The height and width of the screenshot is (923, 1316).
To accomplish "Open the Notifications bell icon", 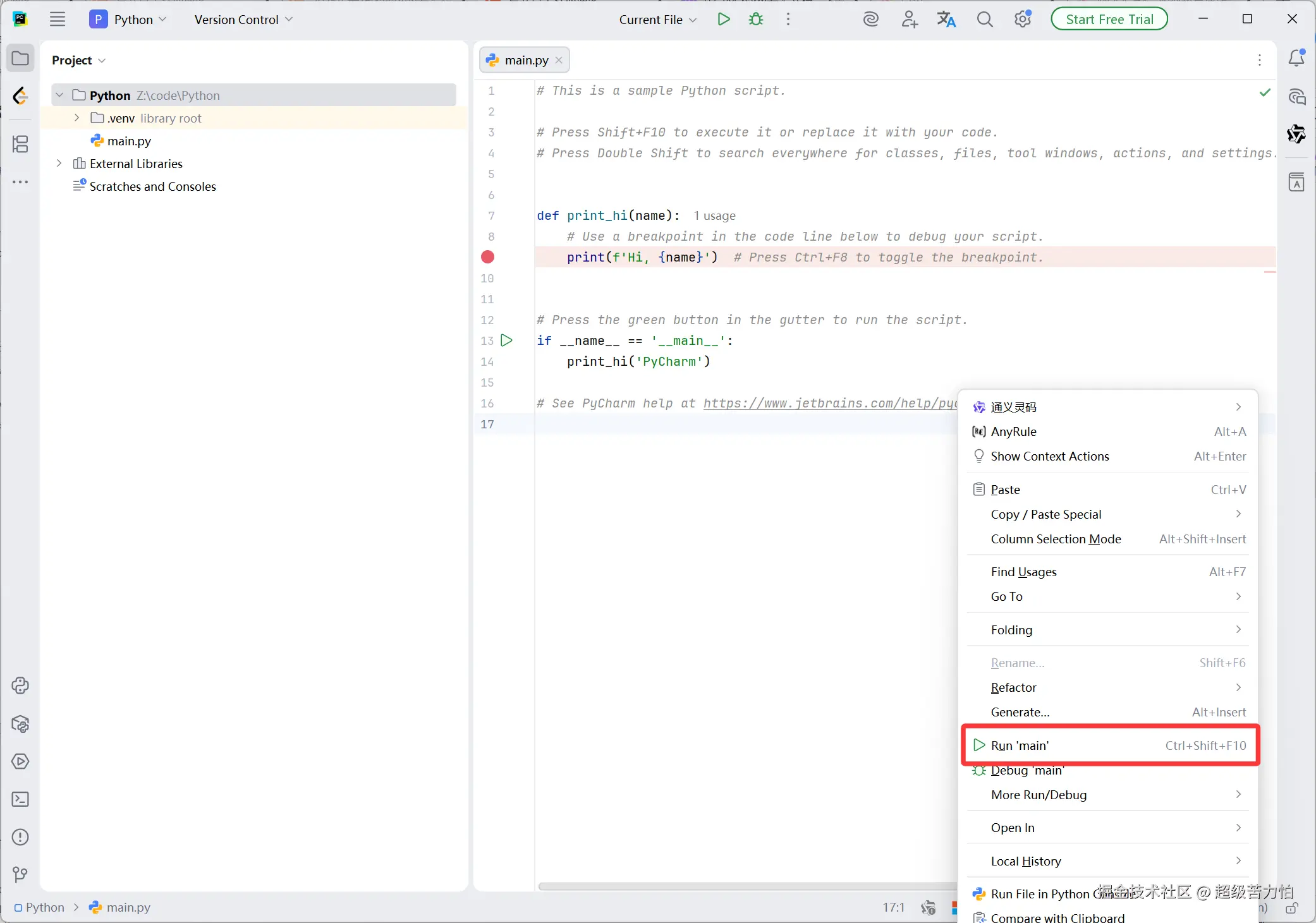I will (1296, 59).
